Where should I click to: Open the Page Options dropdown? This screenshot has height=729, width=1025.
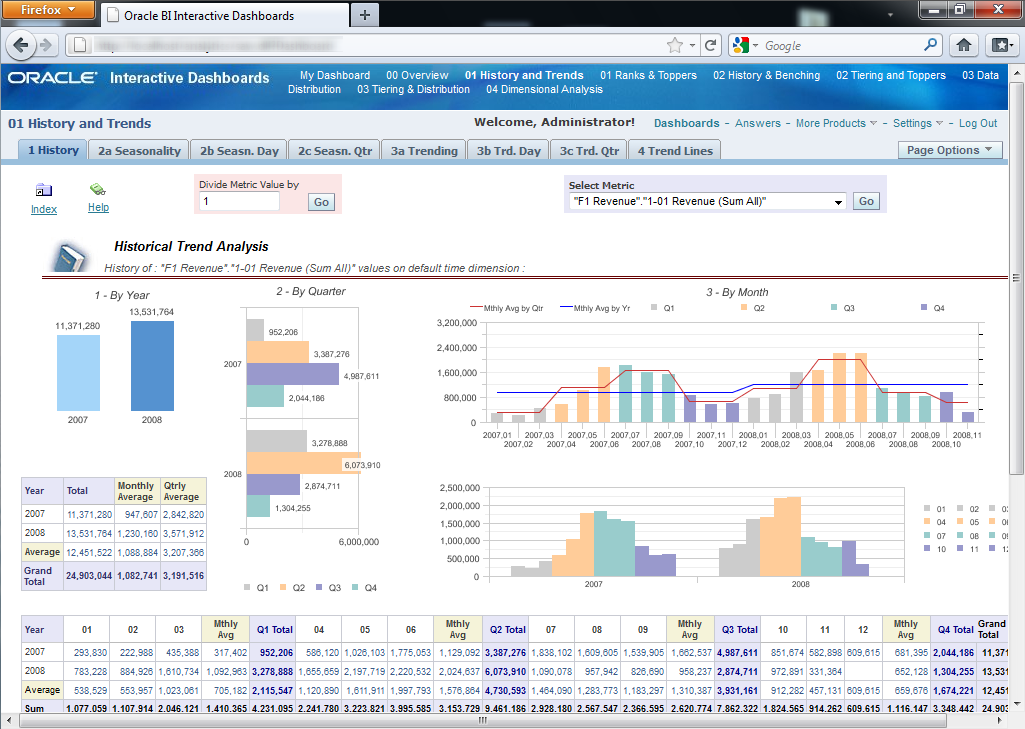[950, 150]
